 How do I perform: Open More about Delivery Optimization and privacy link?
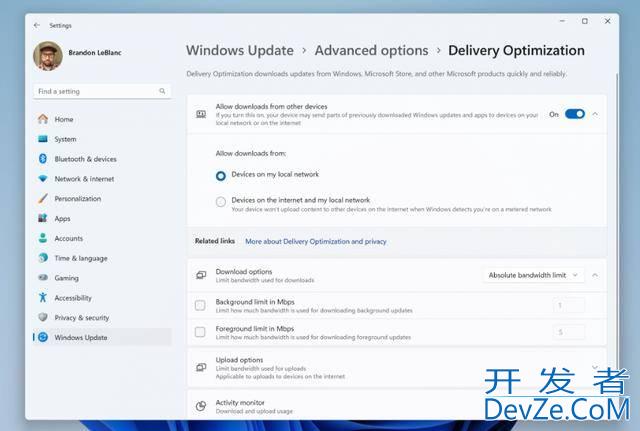coord(316,241)
